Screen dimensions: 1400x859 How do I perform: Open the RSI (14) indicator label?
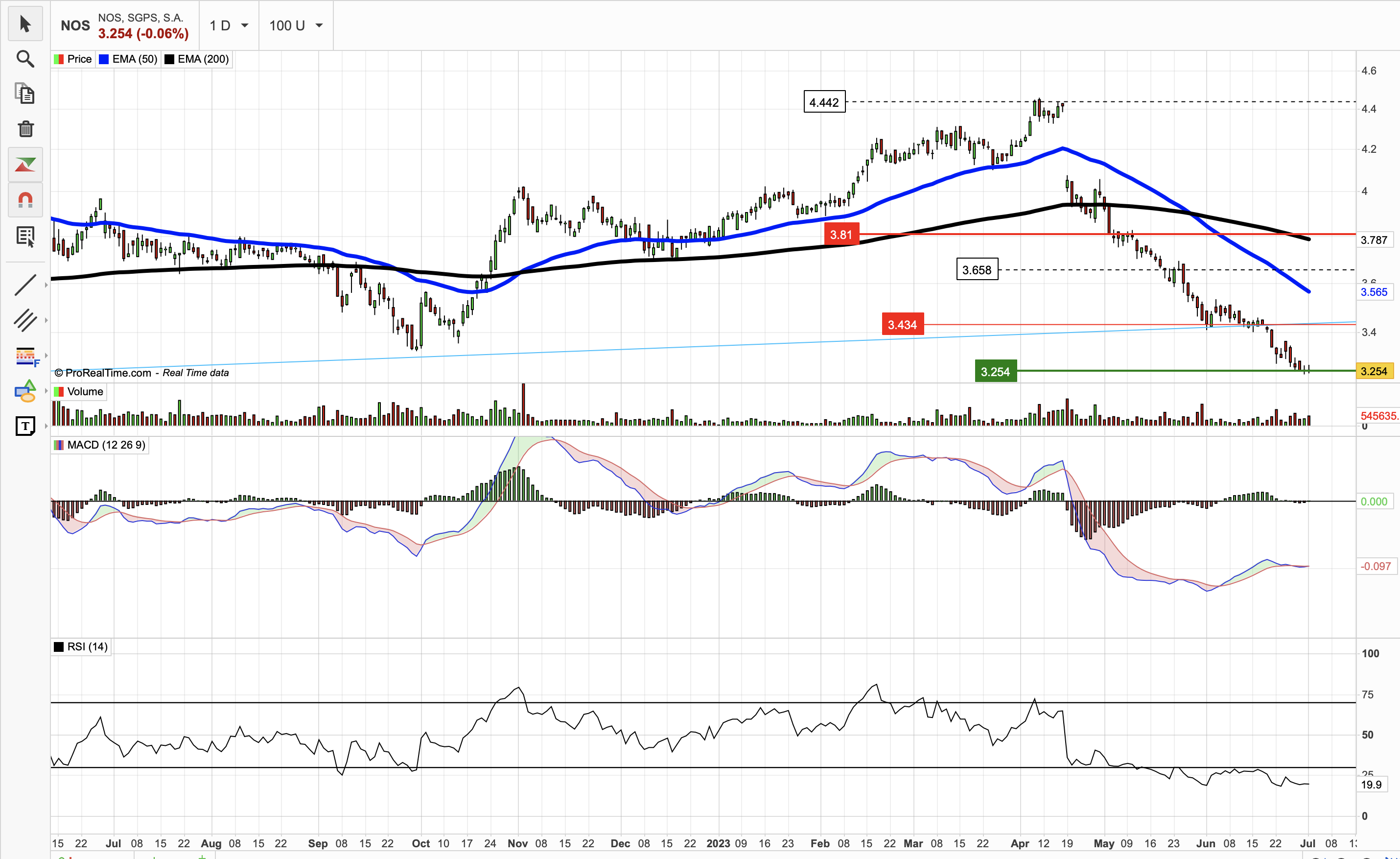pyautogui.click(x=87, y=646)
